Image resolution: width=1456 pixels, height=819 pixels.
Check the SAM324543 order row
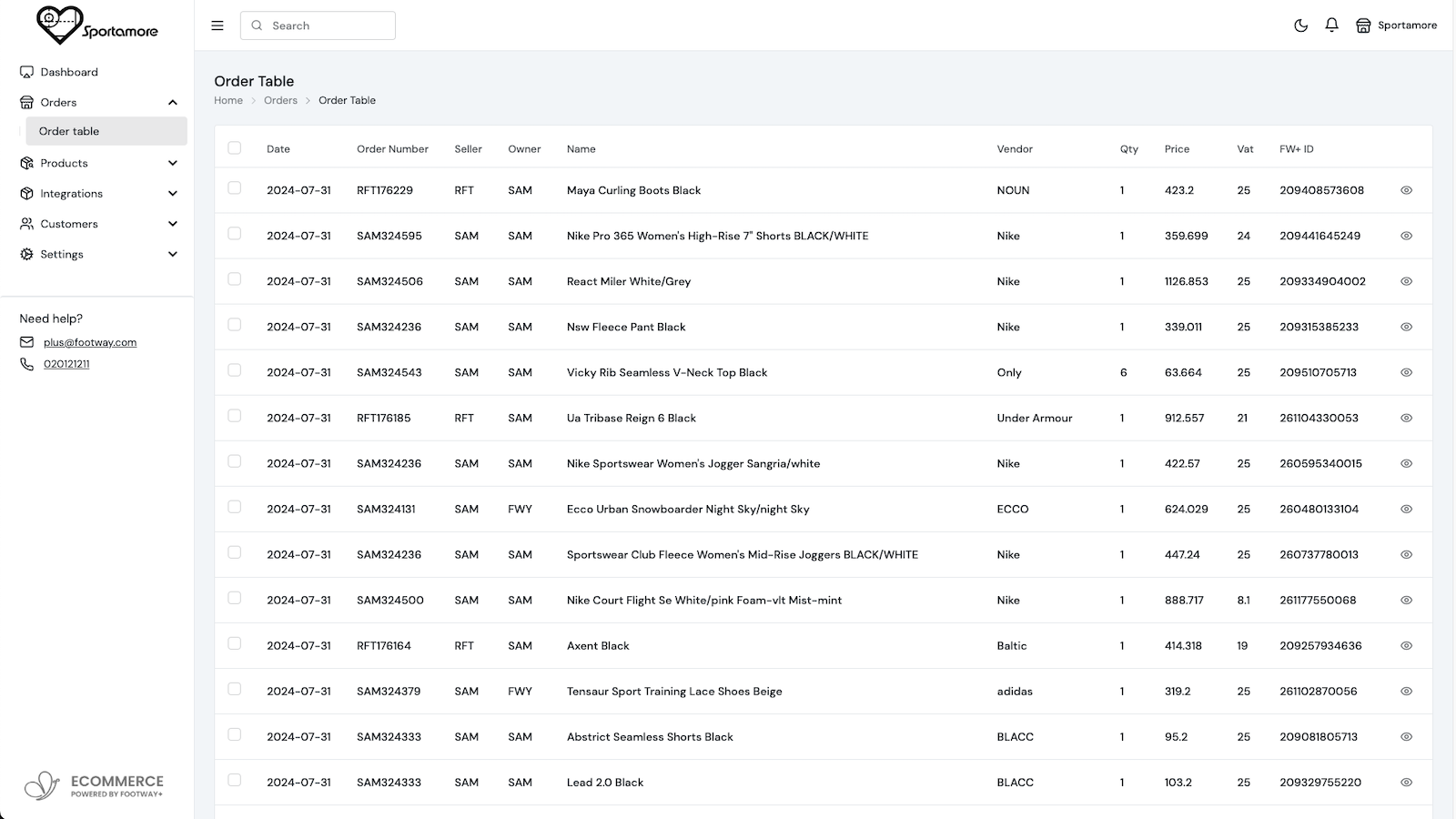(x=235, y=370)
